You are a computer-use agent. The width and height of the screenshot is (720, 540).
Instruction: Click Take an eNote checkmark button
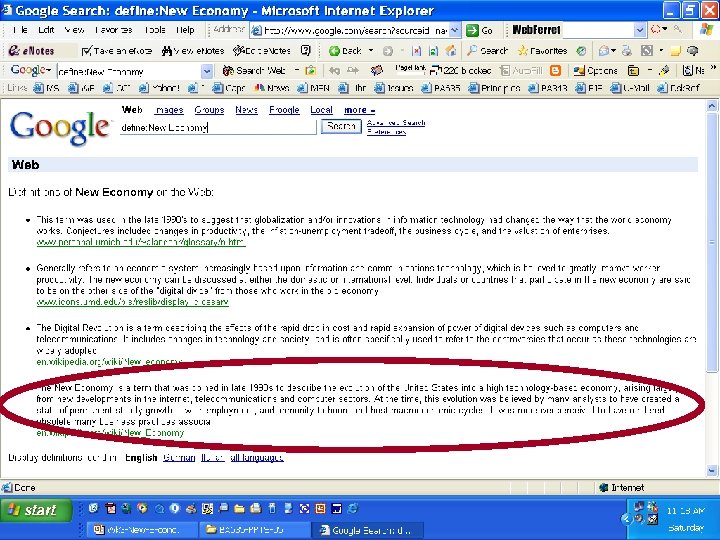(117, 51)
